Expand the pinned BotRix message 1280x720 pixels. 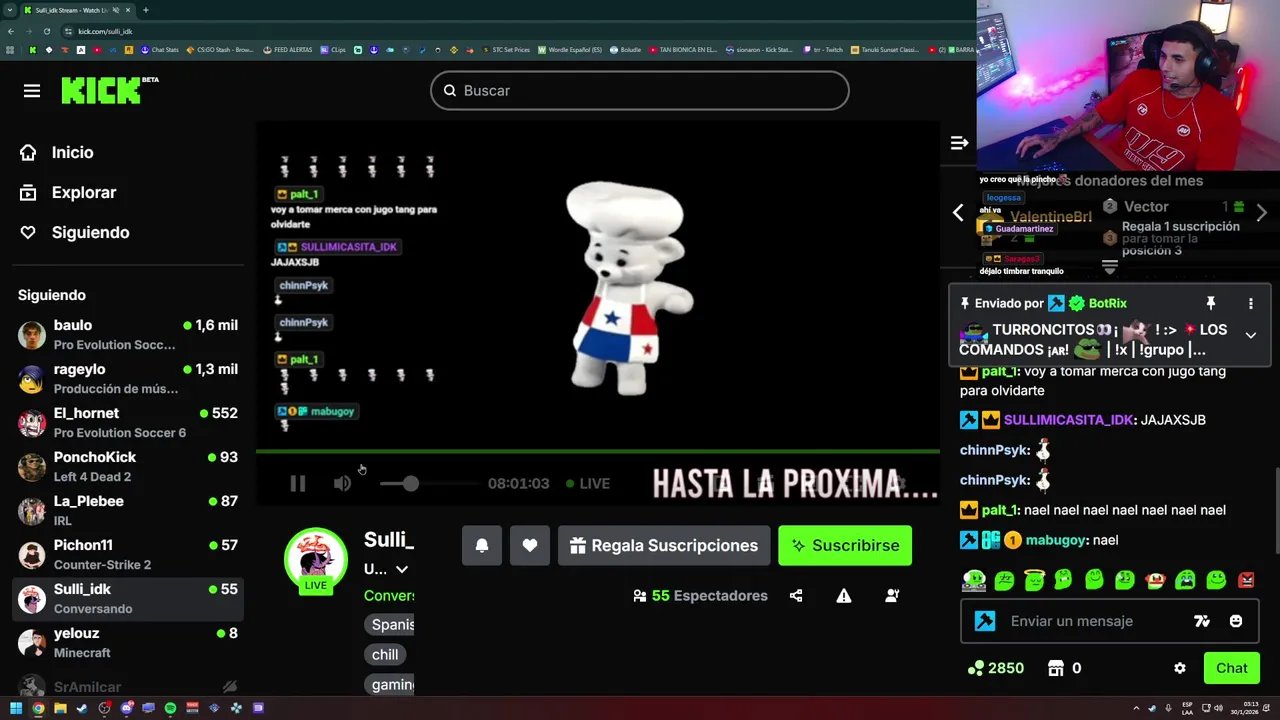1250,335
